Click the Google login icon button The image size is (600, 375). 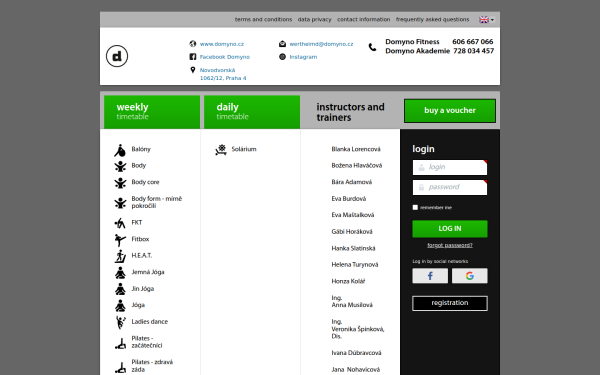(470, 276)
